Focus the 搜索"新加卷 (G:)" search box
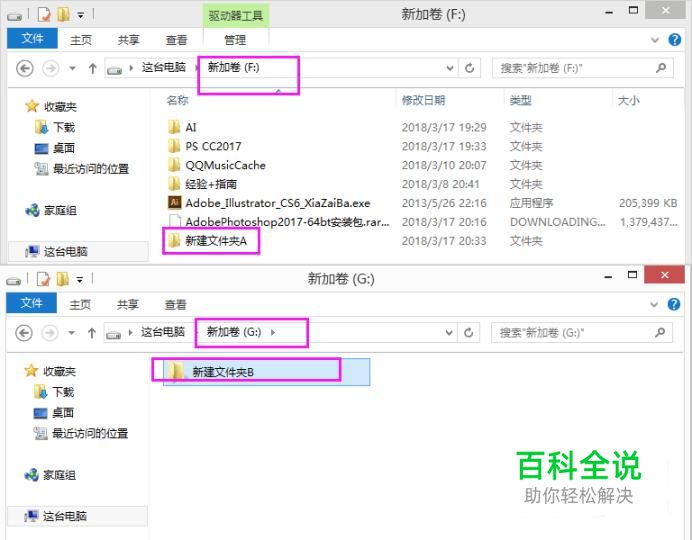692x540 pixels. 582,333
